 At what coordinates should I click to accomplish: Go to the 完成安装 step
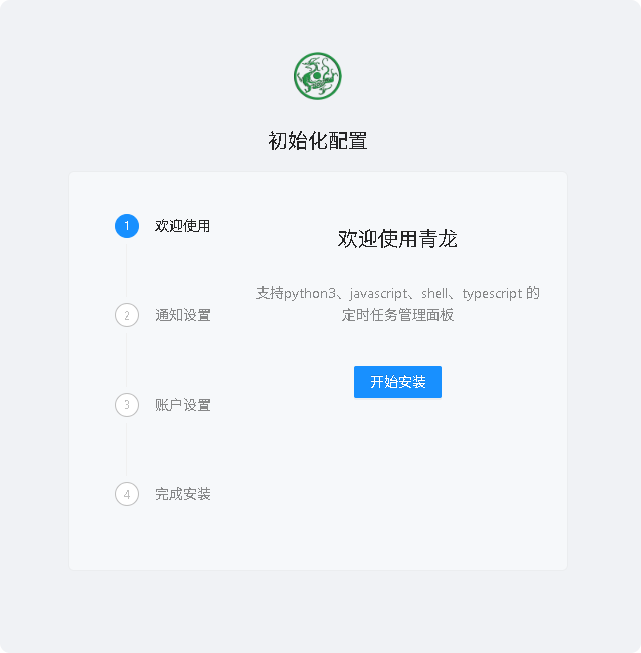click(182, 494)
